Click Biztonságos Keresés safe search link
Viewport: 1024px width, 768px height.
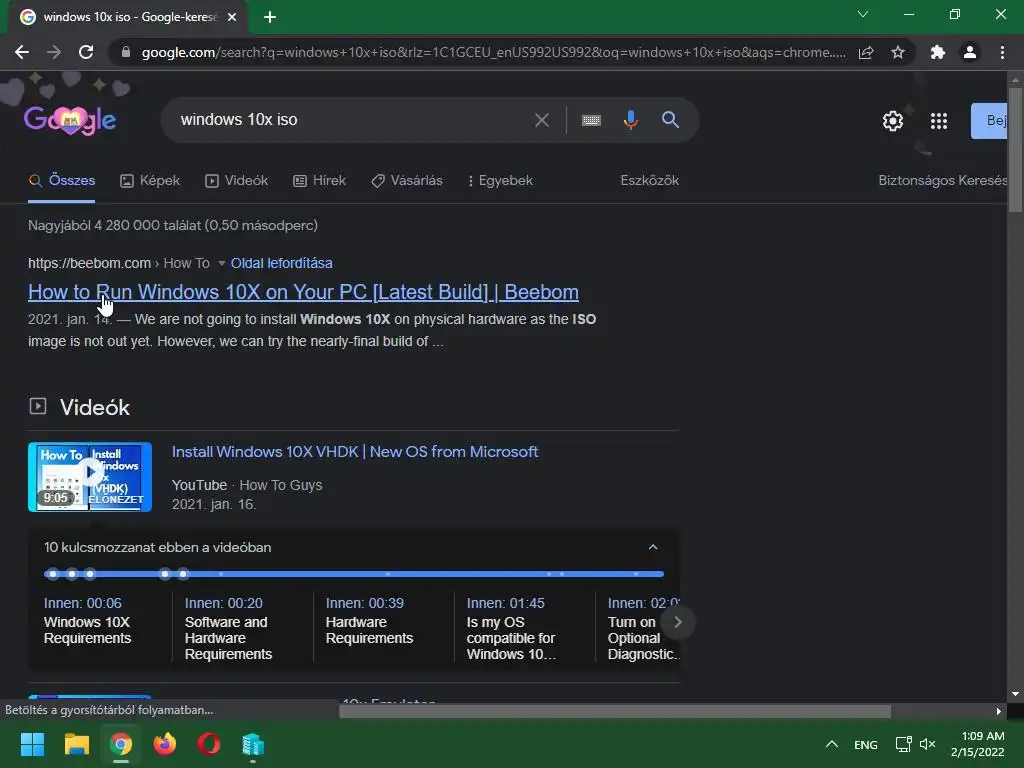[942, 180]
